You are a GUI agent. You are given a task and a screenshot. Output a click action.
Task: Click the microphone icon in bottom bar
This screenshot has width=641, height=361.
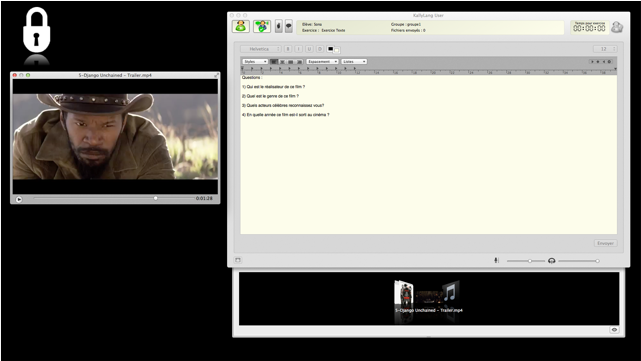496,260
